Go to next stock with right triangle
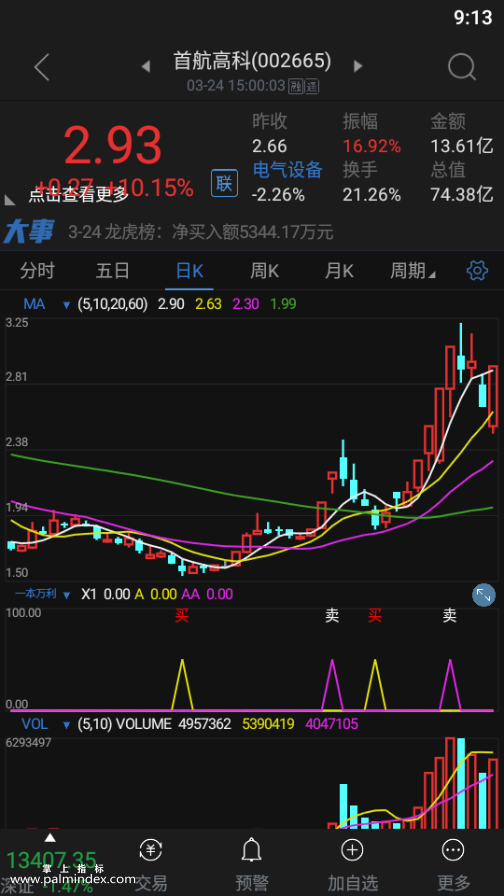This screenshot has height=896, width=504. coord(358,66)
